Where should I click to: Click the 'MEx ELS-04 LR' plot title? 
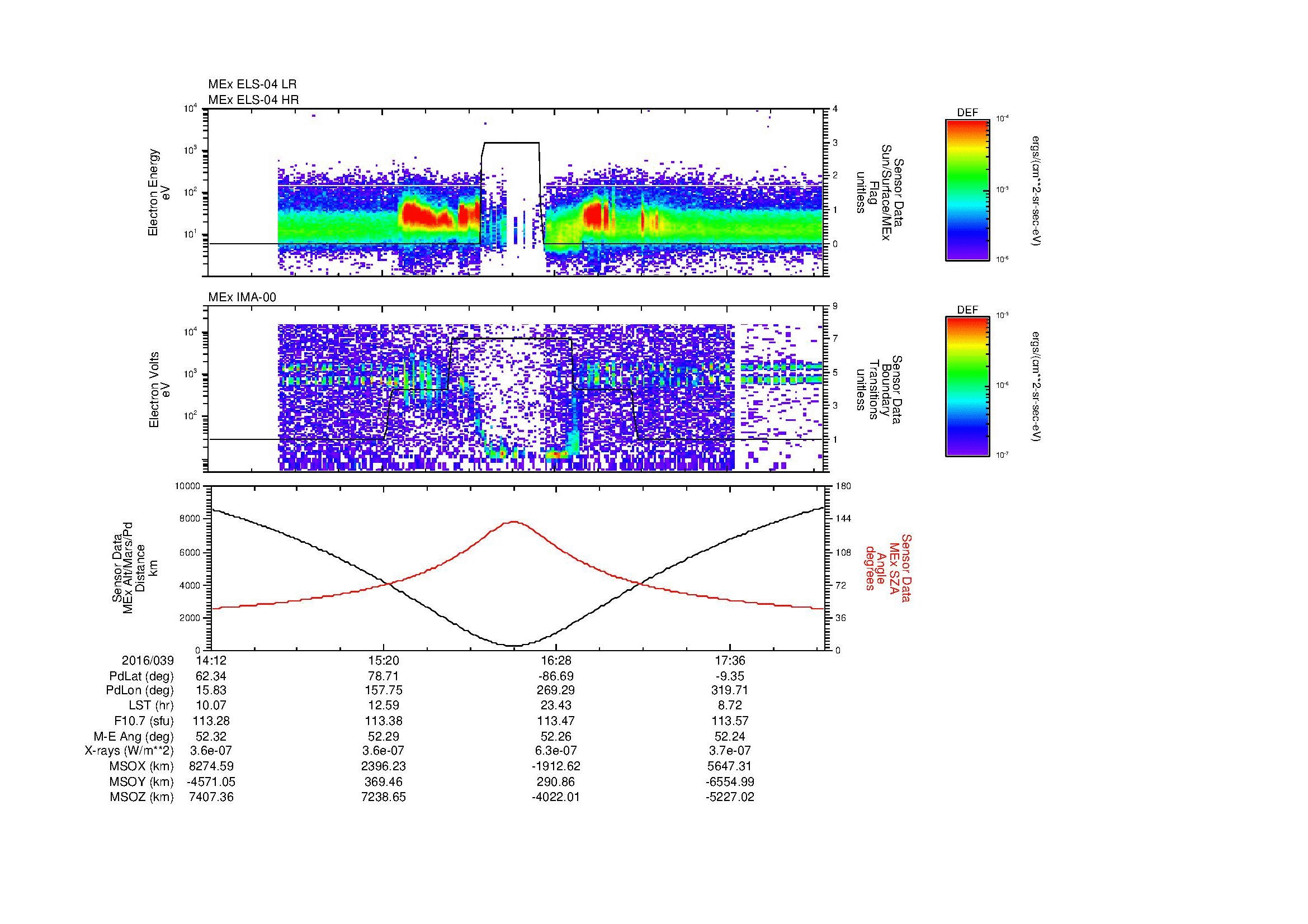(x=252, y=84)
